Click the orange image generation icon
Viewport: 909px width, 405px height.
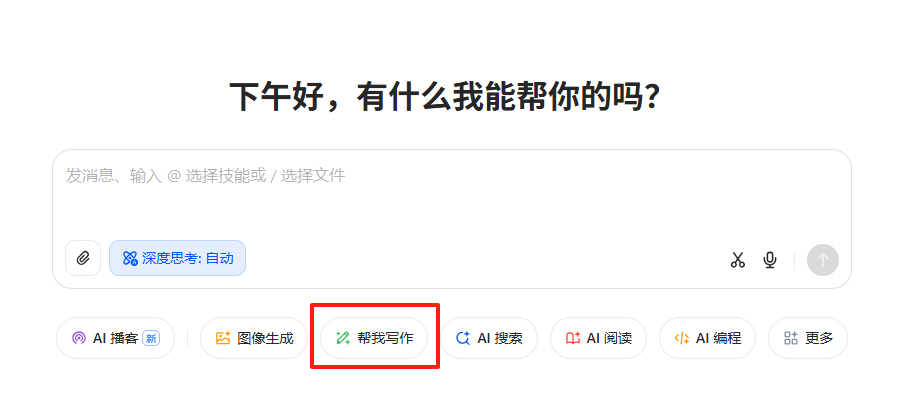223,338
